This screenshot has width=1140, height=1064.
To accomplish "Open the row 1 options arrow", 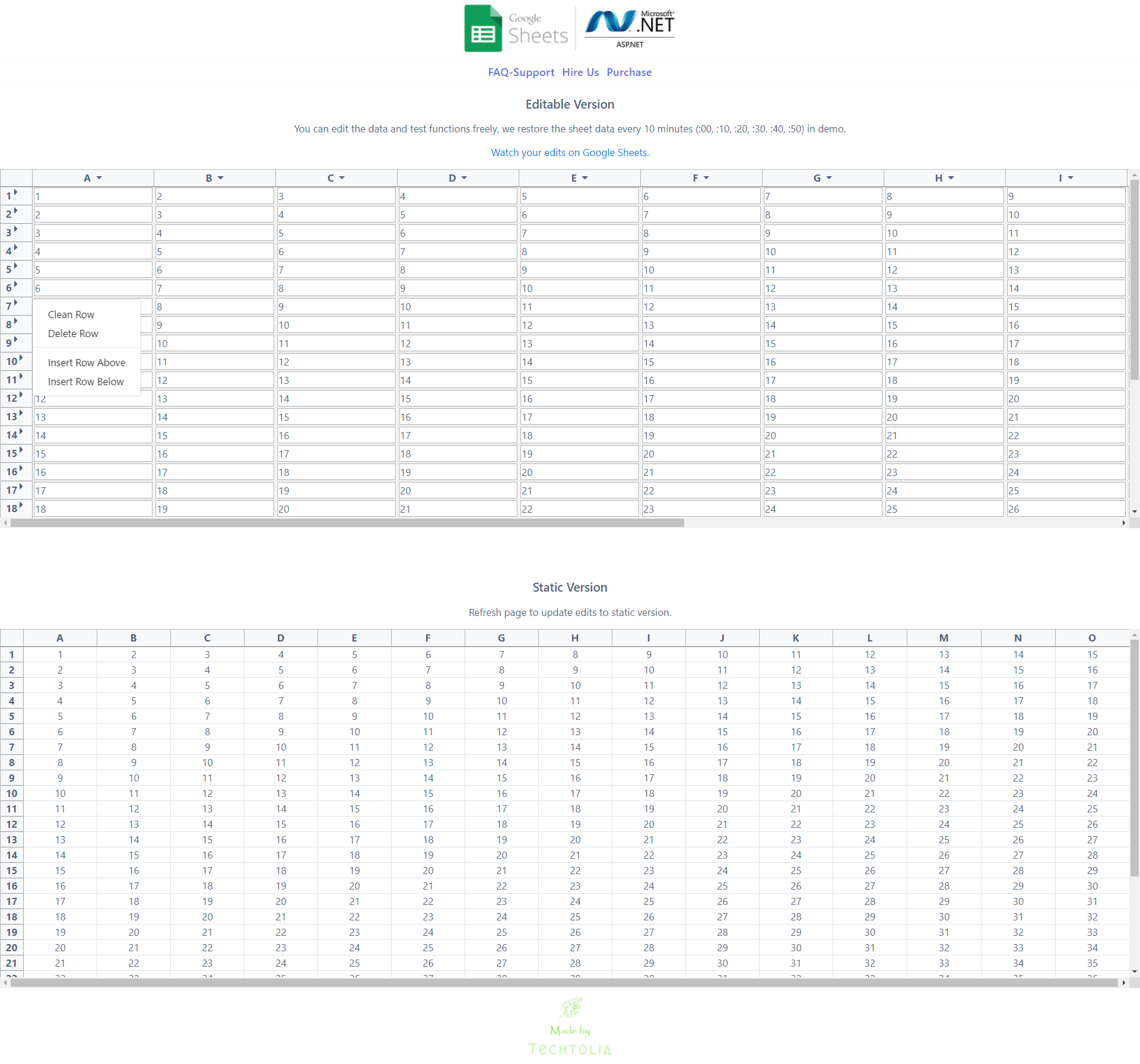I will point(15,192).
